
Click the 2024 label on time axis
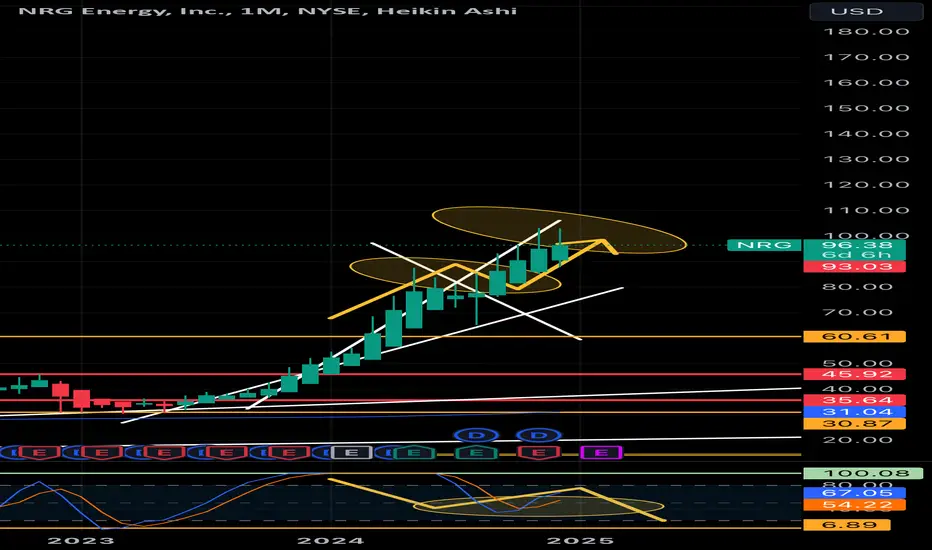[330, 540]
